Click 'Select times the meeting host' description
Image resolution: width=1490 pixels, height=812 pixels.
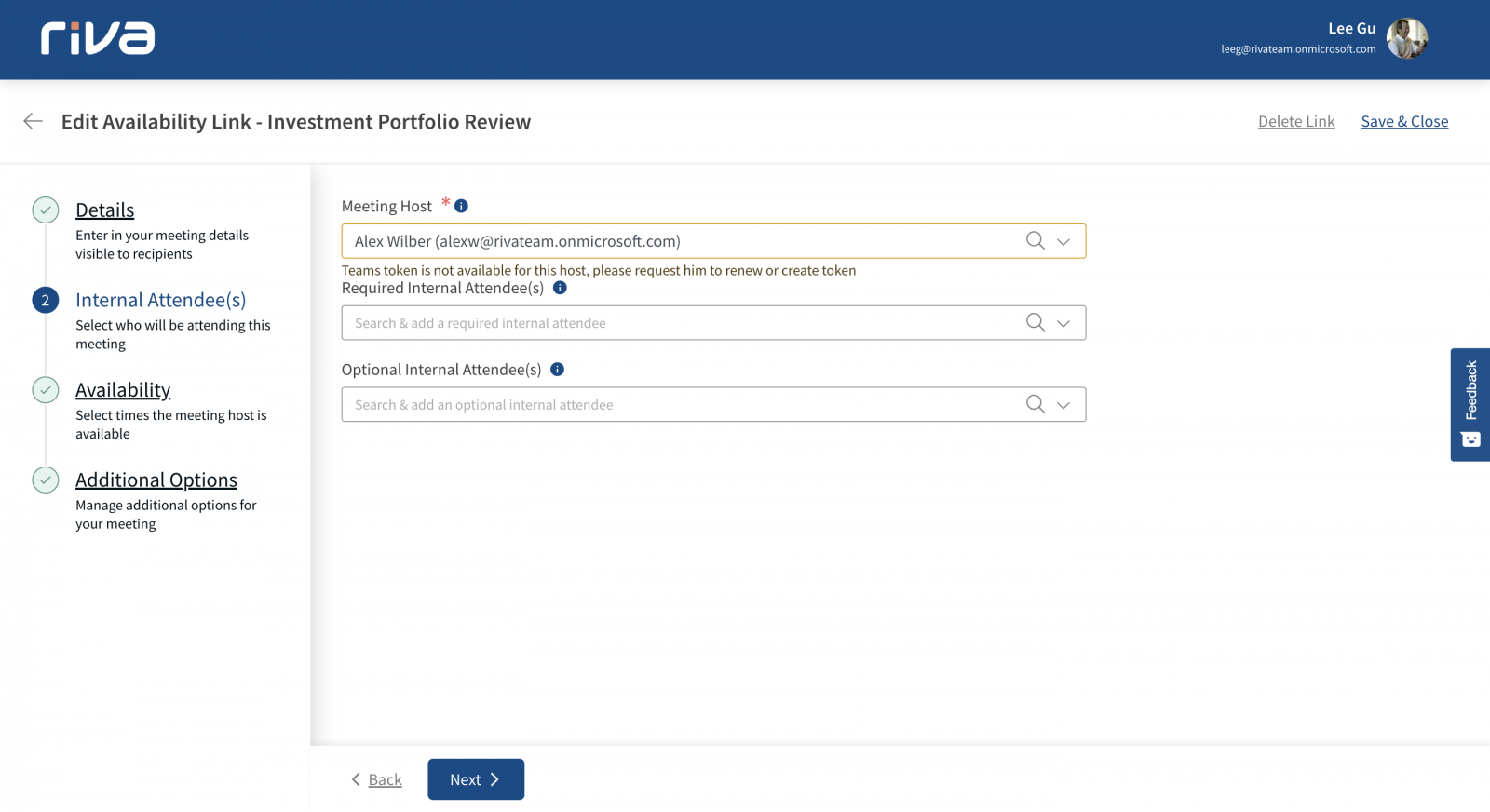(171, 425)
